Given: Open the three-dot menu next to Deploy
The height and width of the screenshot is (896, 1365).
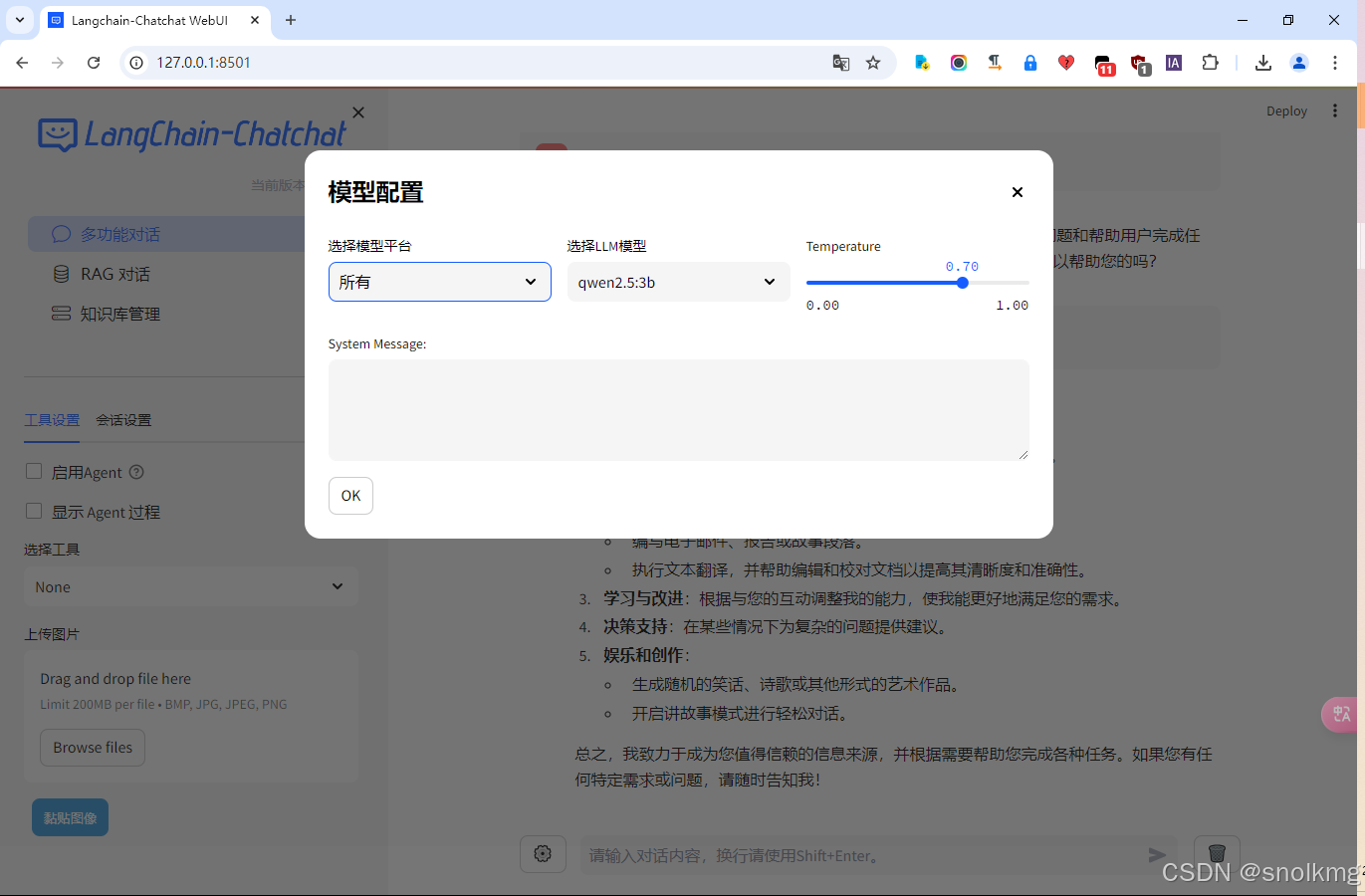Looking at the screenshot, I should point(1335,111).
